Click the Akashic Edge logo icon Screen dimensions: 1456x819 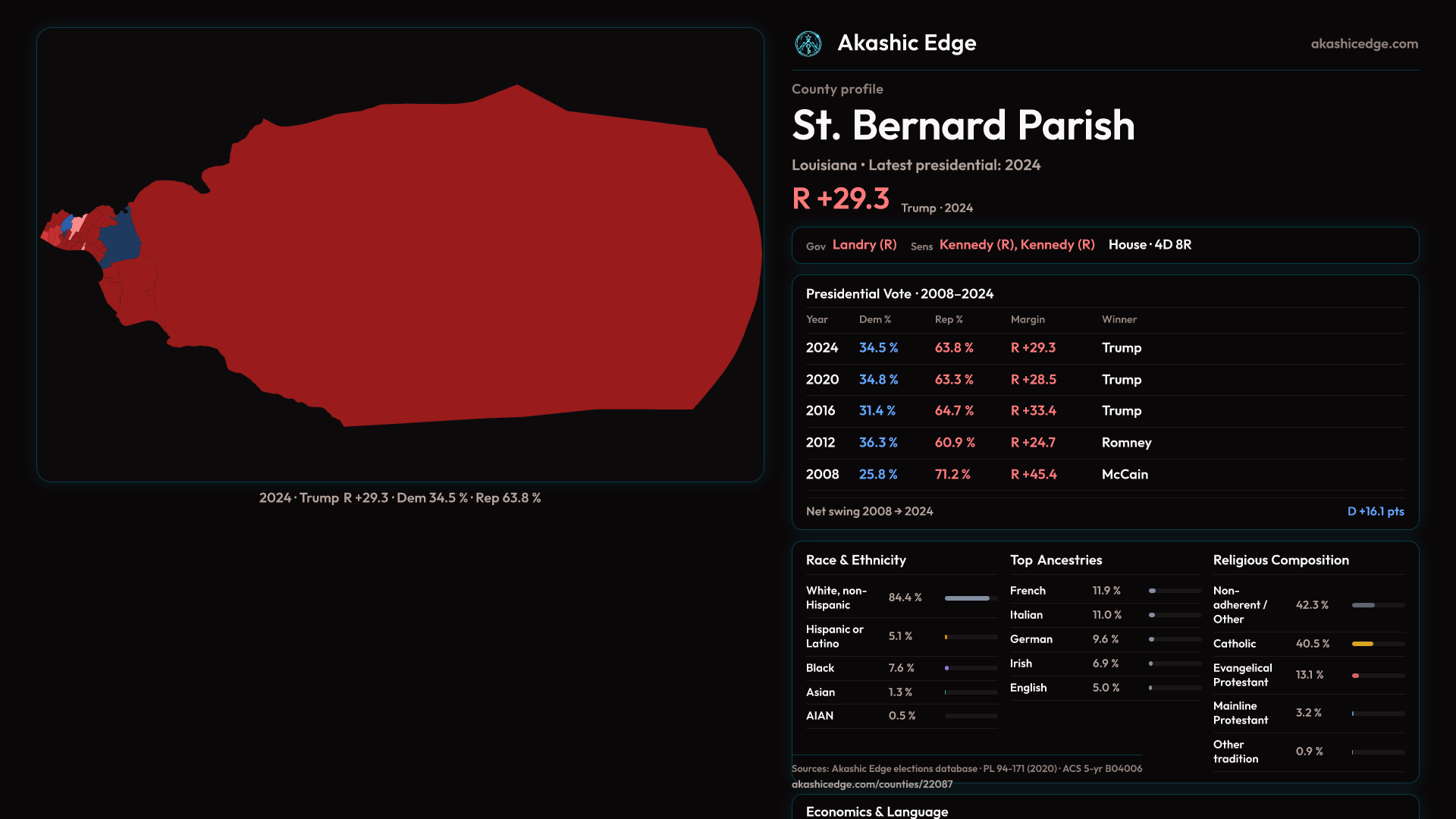(x=808, y=44)
